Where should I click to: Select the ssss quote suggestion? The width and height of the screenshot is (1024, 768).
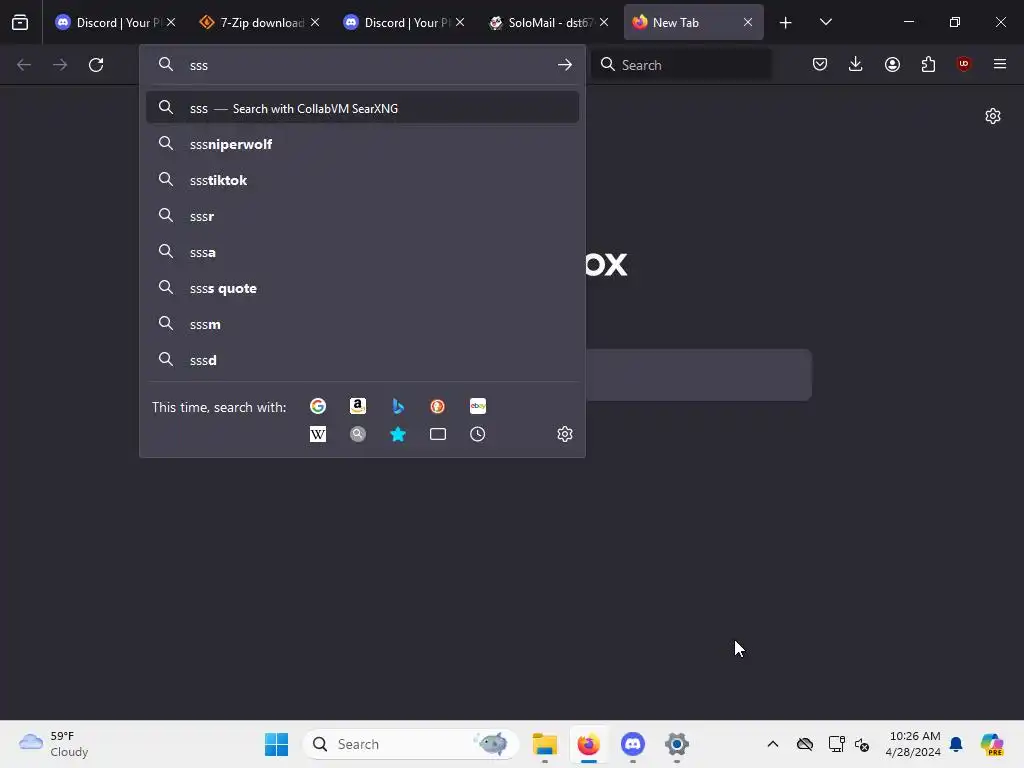pos(362,288)
